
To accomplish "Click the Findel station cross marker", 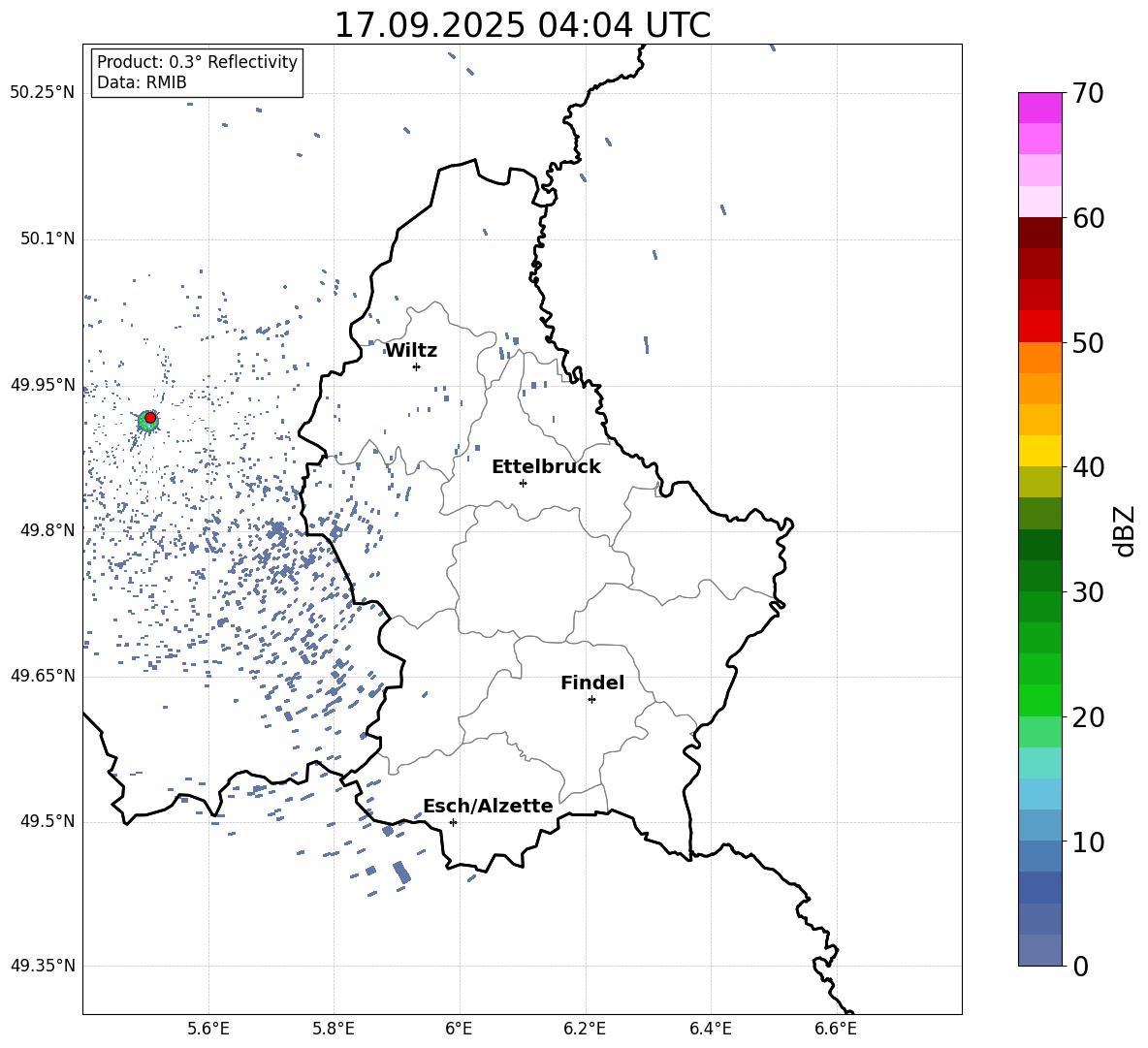I will point(591,700).
